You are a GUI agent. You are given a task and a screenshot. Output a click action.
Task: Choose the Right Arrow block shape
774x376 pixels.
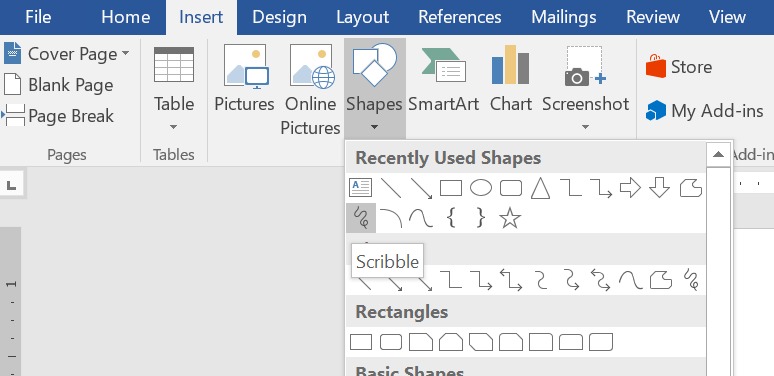(x=630, y=188)
